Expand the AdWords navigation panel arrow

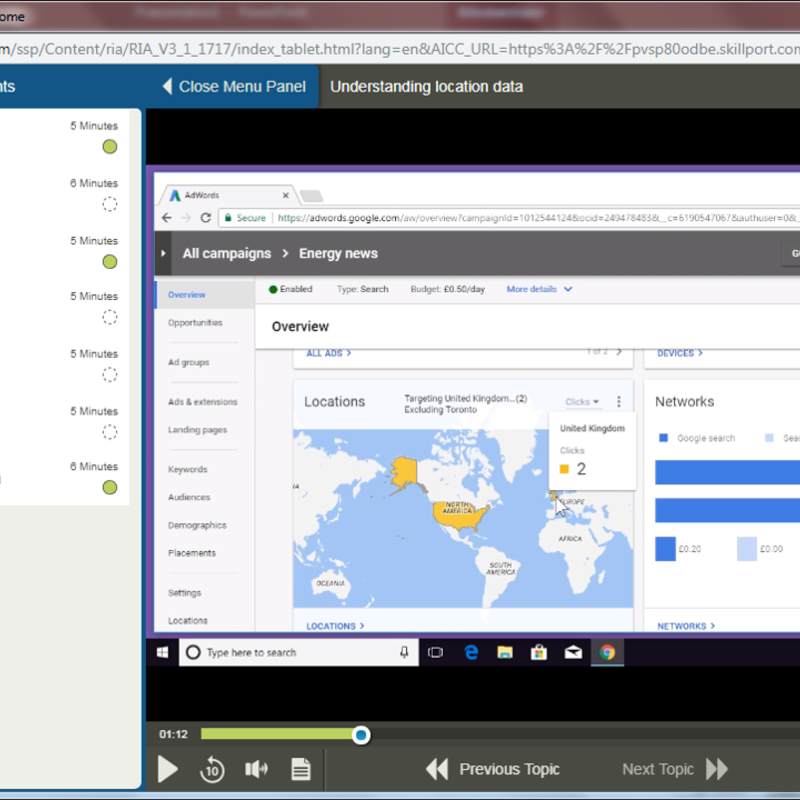[x=163, y=253]
